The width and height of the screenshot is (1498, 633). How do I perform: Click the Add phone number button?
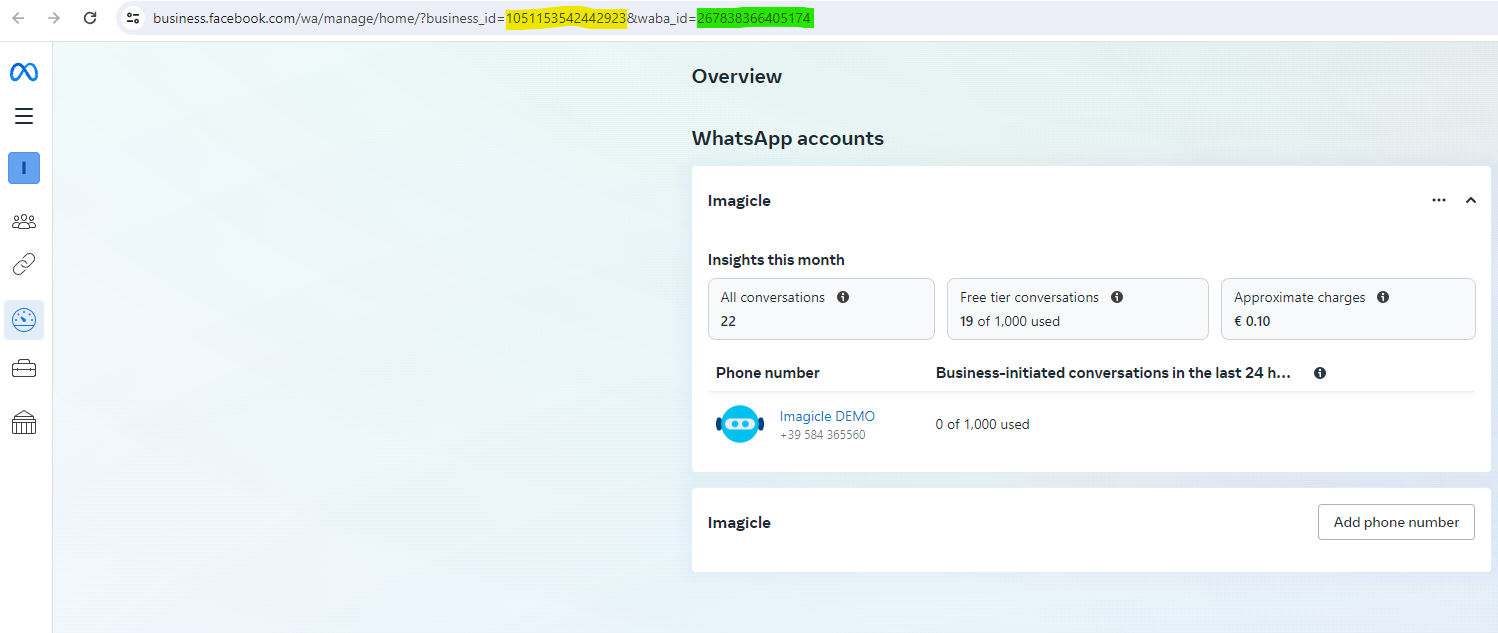[1396, 522]
